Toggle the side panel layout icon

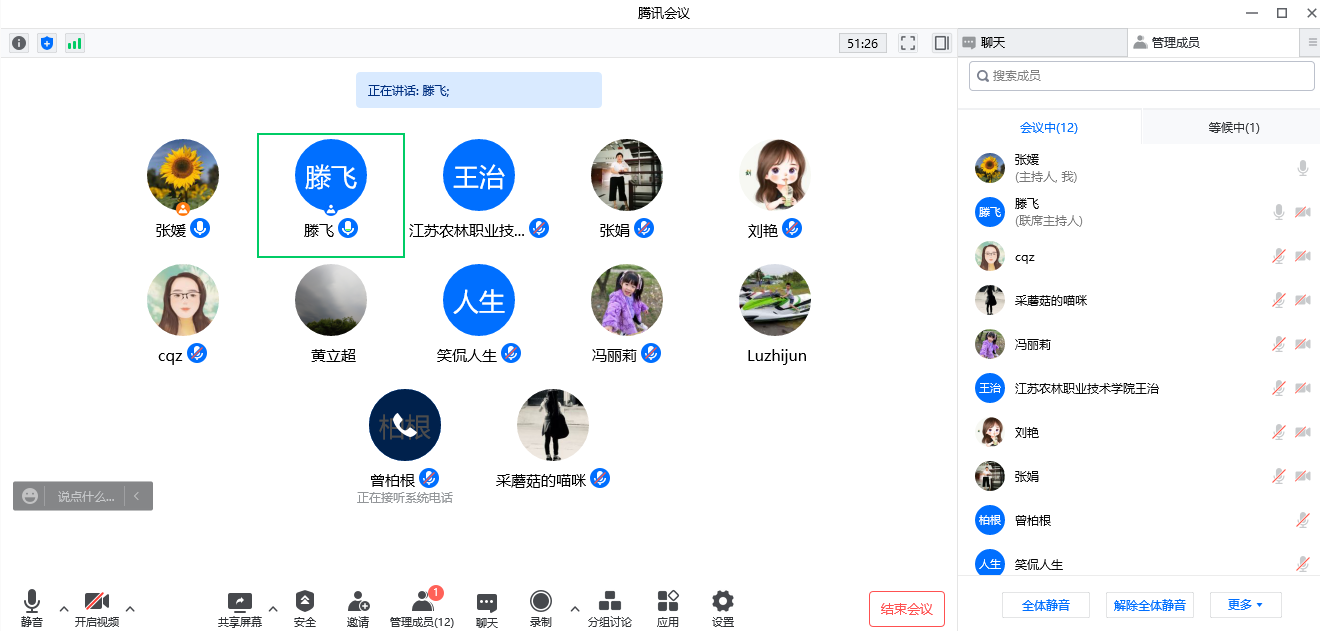point(941,43)
